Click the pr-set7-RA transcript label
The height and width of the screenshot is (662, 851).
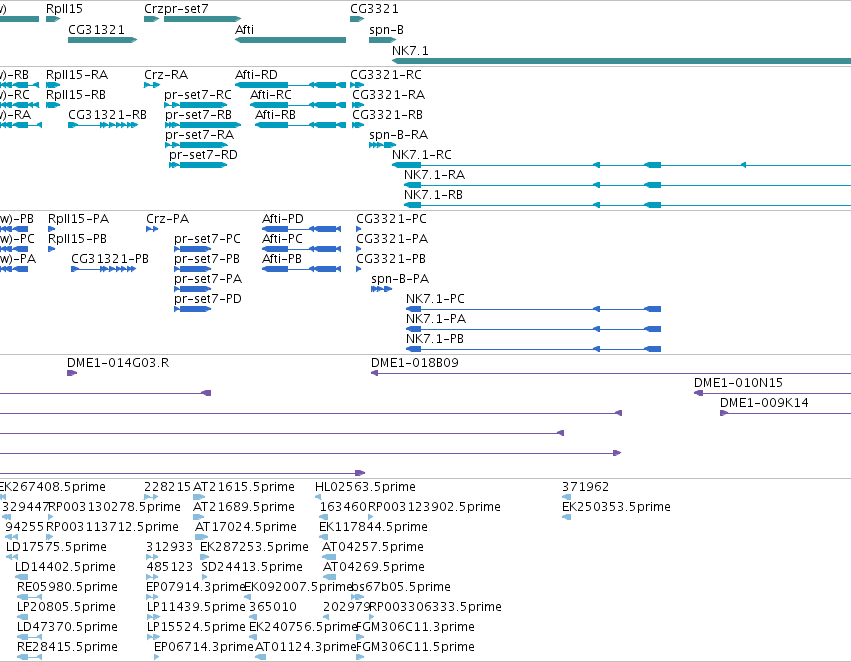[x=200, y=135]
